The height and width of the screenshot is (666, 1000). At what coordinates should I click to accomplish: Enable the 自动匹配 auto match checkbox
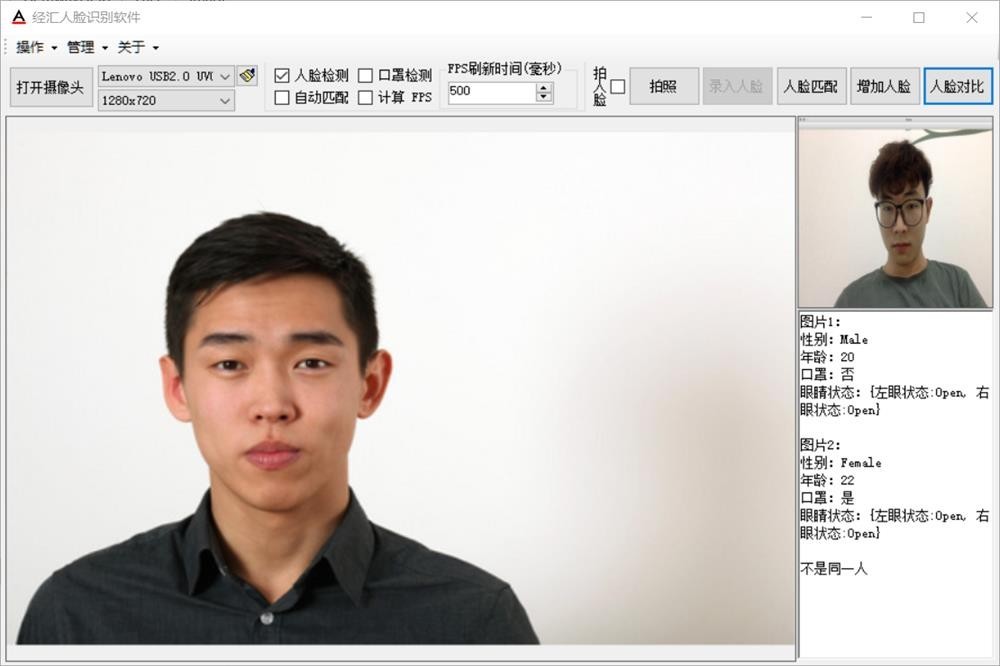pyautogui.click(x=282, y=97)
